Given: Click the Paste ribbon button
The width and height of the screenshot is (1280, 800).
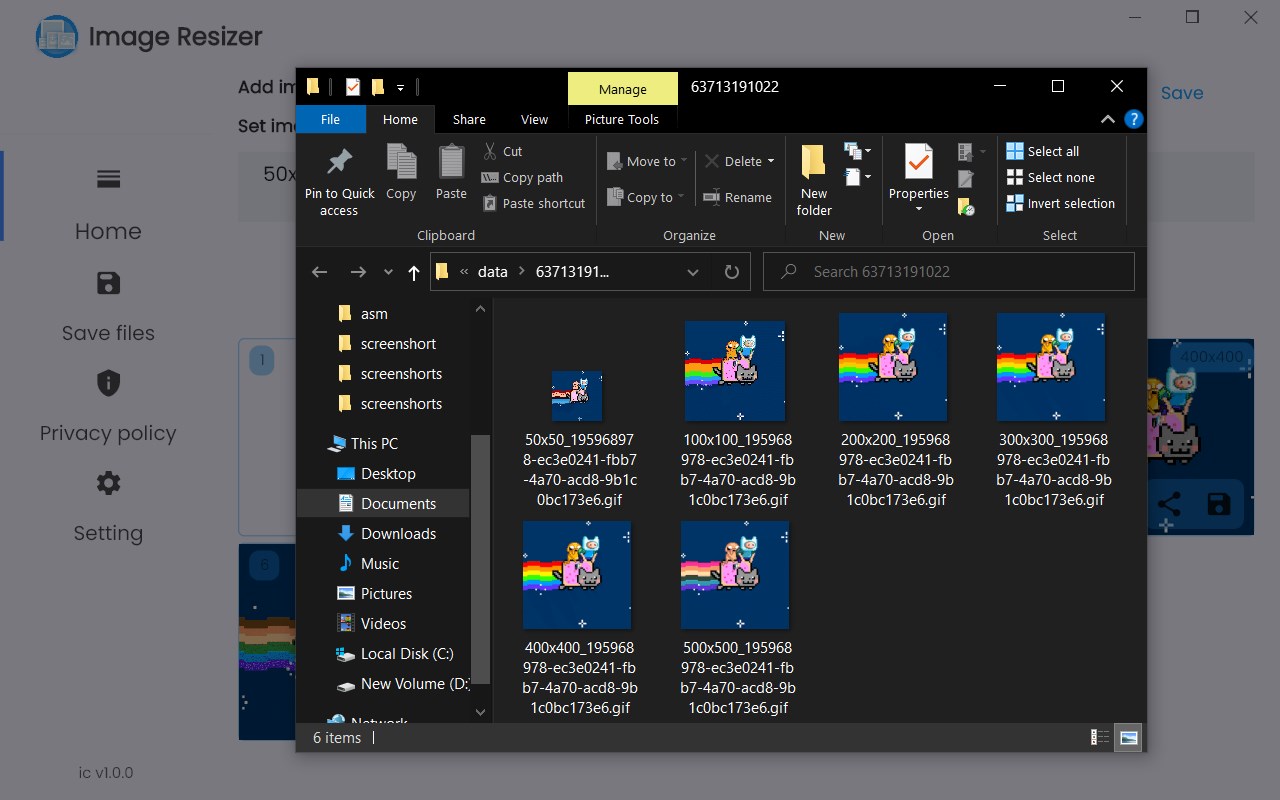Looking at the screenshot, I should [x=451, y=172].
